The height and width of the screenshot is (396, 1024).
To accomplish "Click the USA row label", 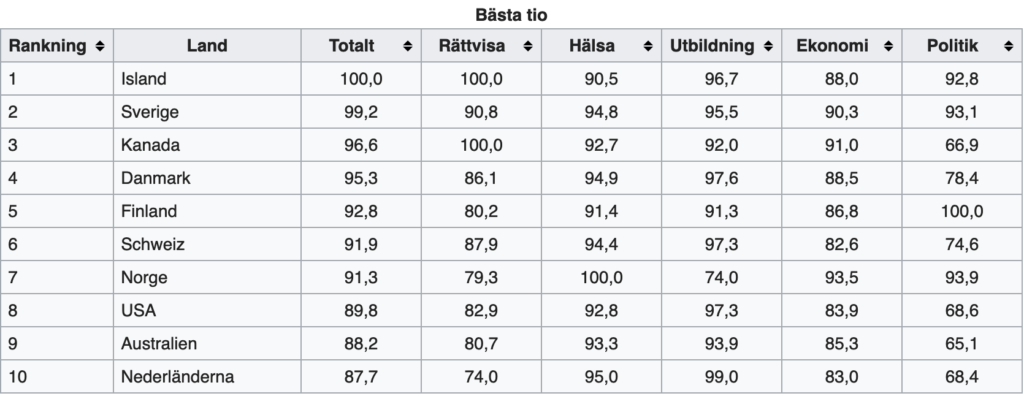I will (138, 310).
